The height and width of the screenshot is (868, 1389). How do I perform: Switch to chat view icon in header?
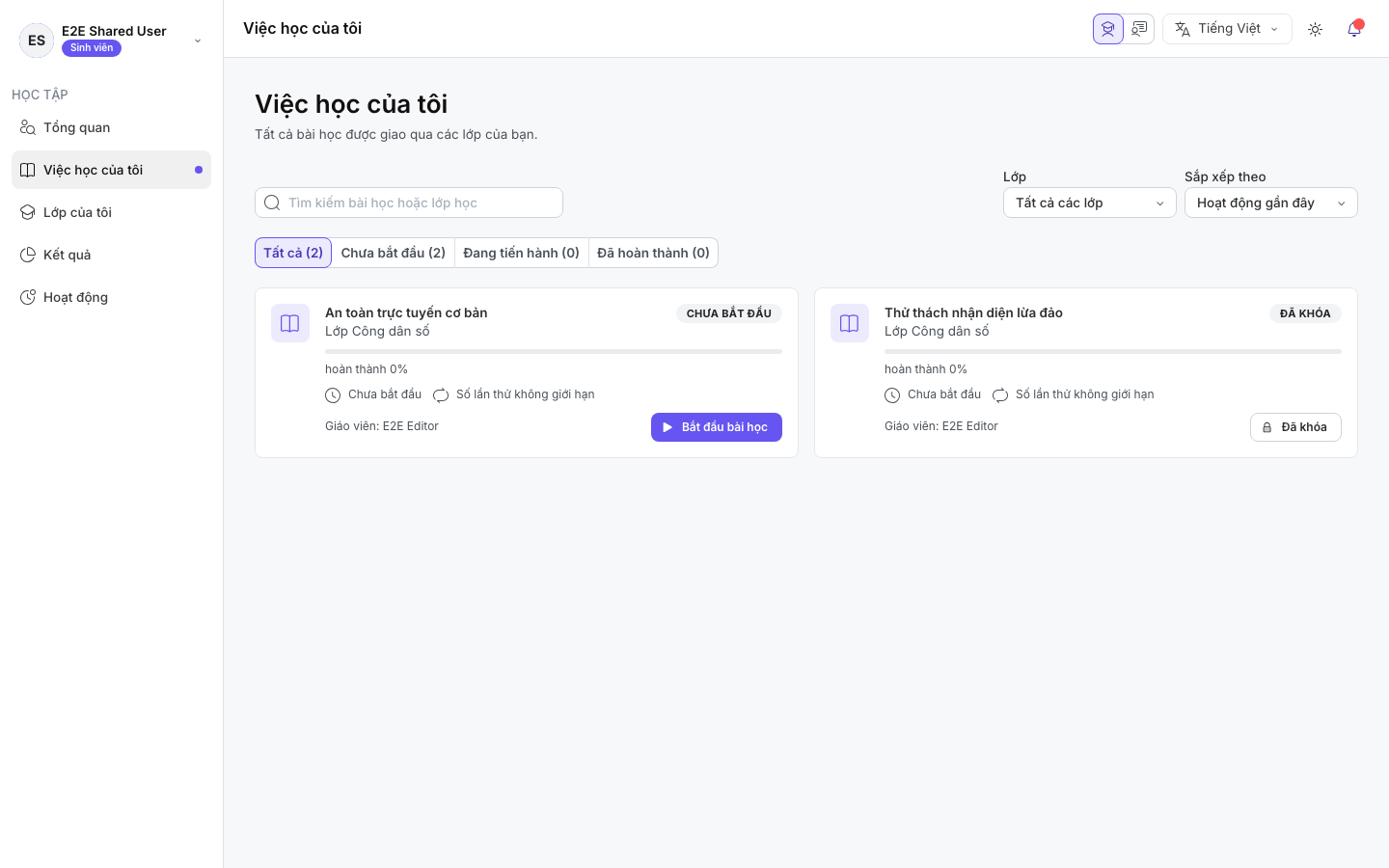point(1139,29)
